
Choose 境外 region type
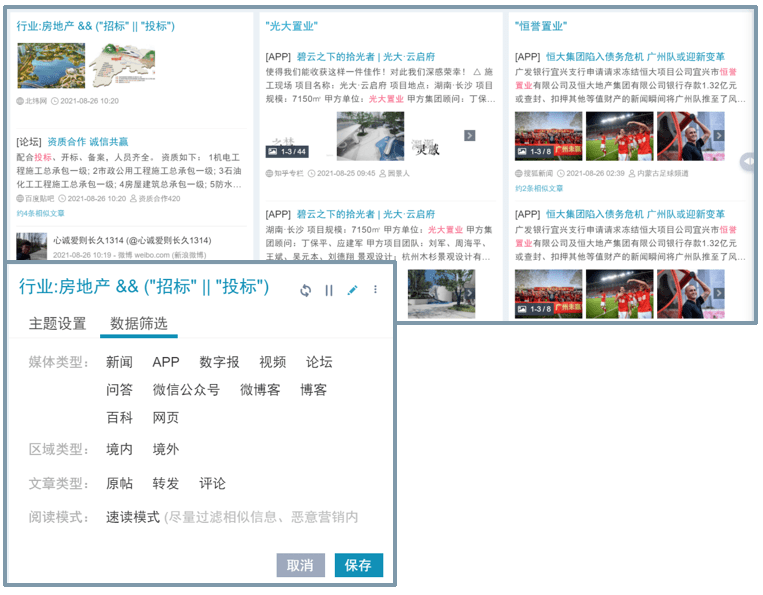[x=166, y=449]
